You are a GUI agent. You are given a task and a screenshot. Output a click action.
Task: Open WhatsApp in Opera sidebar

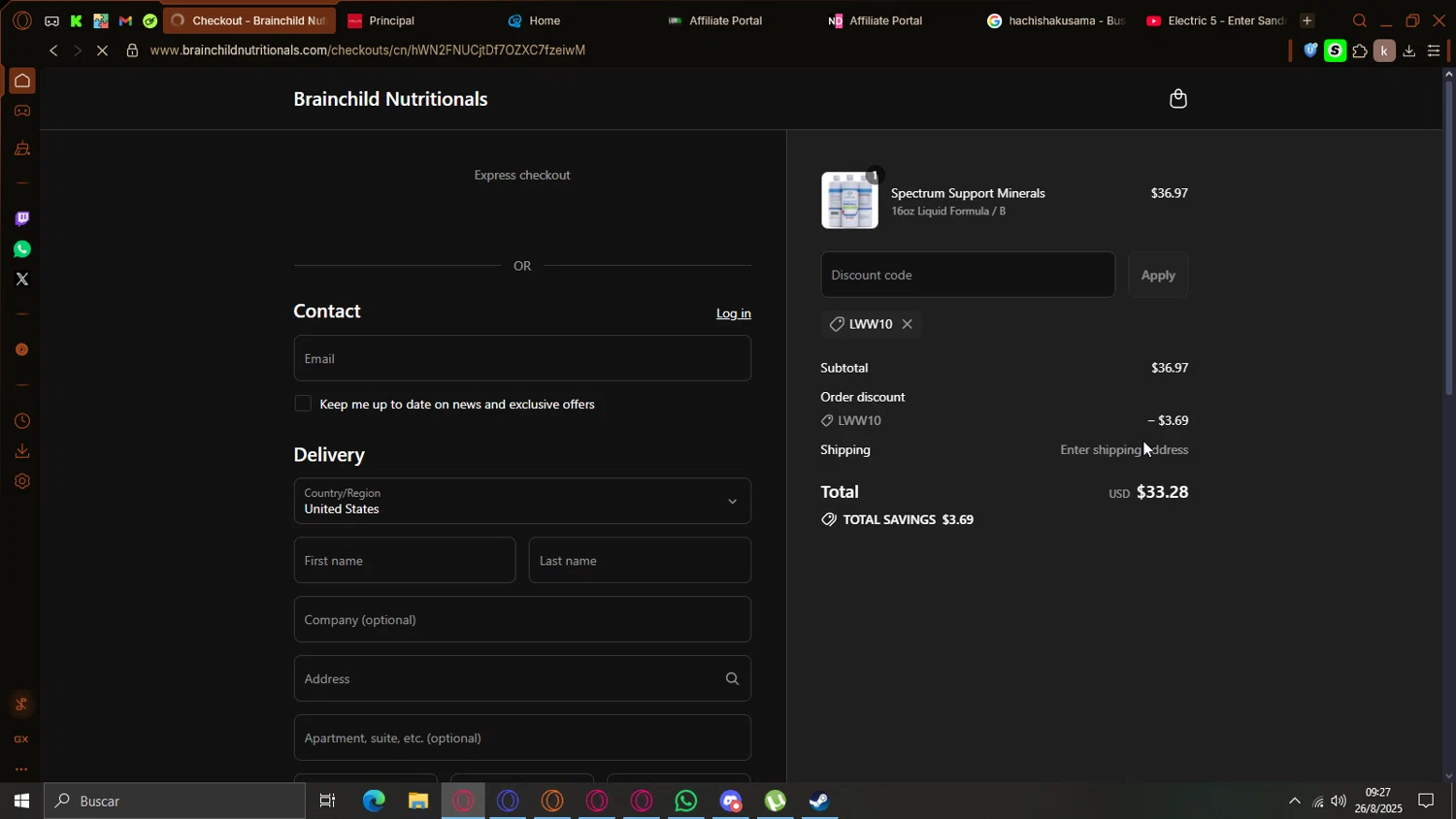point(22,249)
